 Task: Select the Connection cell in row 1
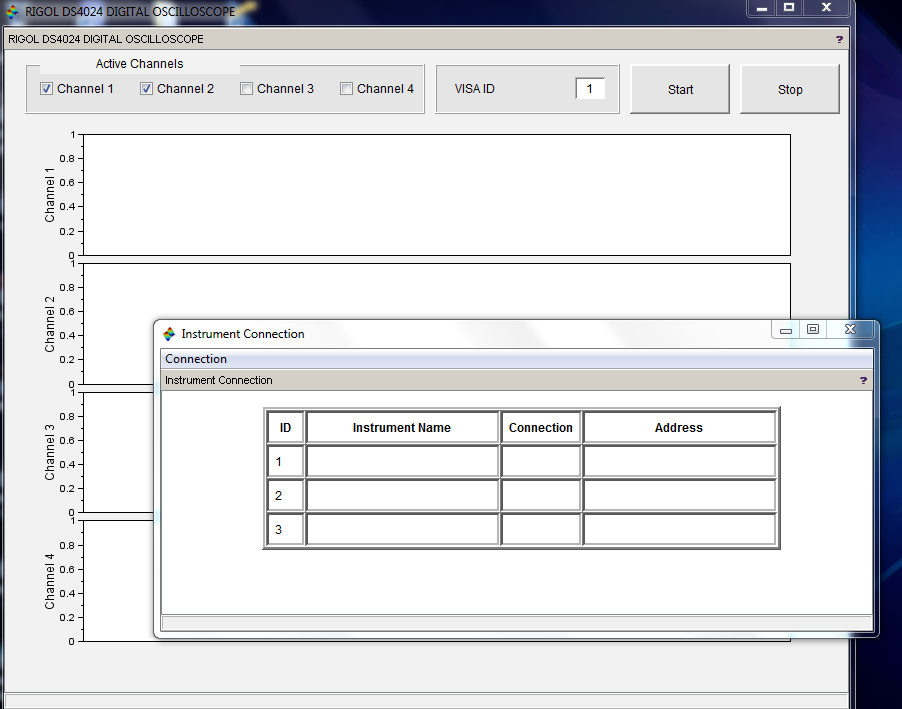[x=541, y=462]
